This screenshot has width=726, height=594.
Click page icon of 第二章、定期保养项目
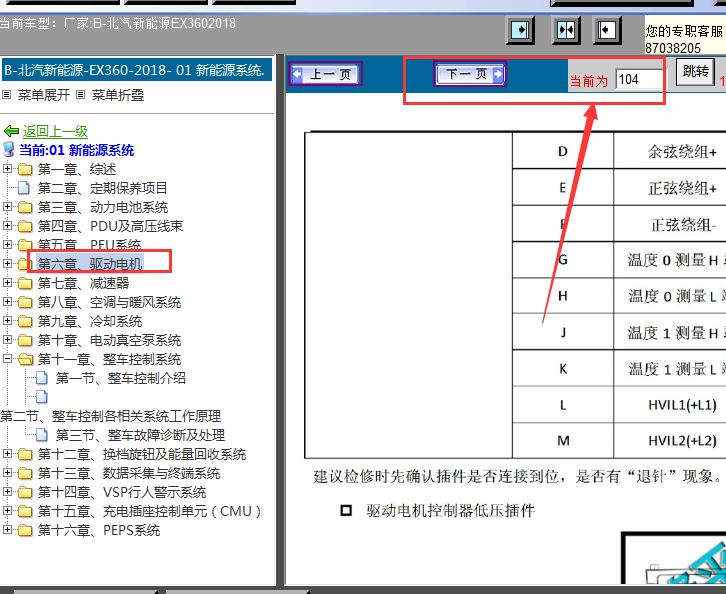[x=24, y=188]
